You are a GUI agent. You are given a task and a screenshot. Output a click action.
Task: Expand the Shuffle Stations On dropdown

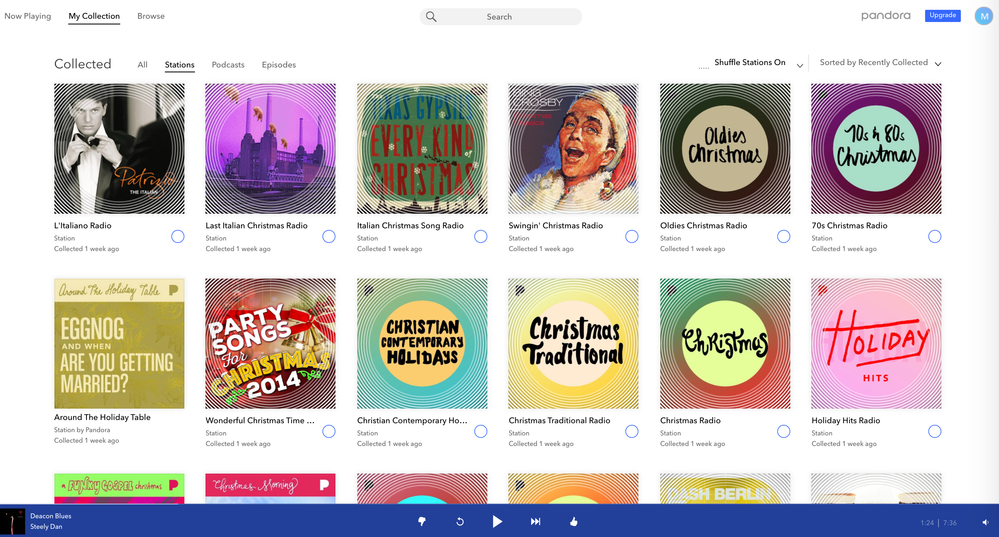coord(799,64)
